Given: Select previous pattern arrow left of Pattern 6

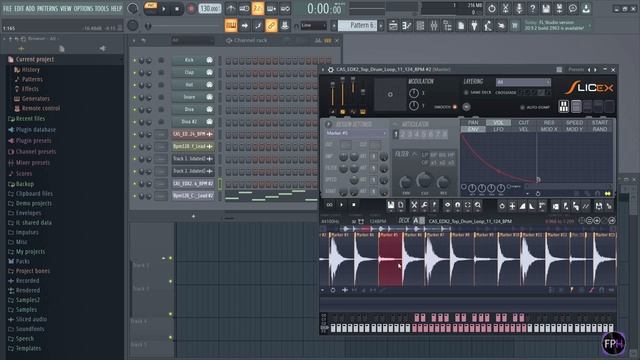Looking at the screenshot, I should (334, 26).
